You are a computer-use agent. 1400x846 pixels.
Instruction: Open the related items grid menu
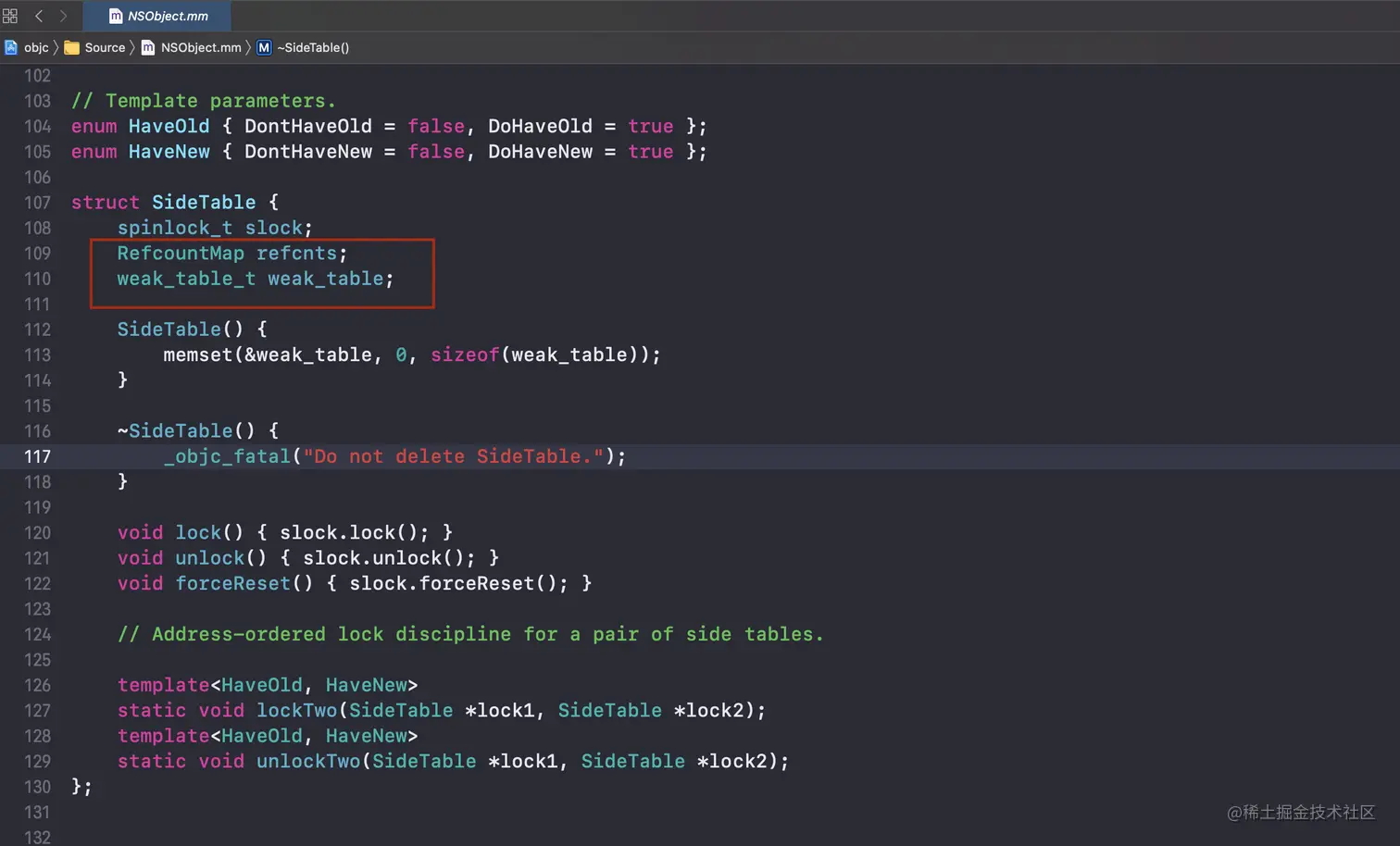[x=10, y=16]
